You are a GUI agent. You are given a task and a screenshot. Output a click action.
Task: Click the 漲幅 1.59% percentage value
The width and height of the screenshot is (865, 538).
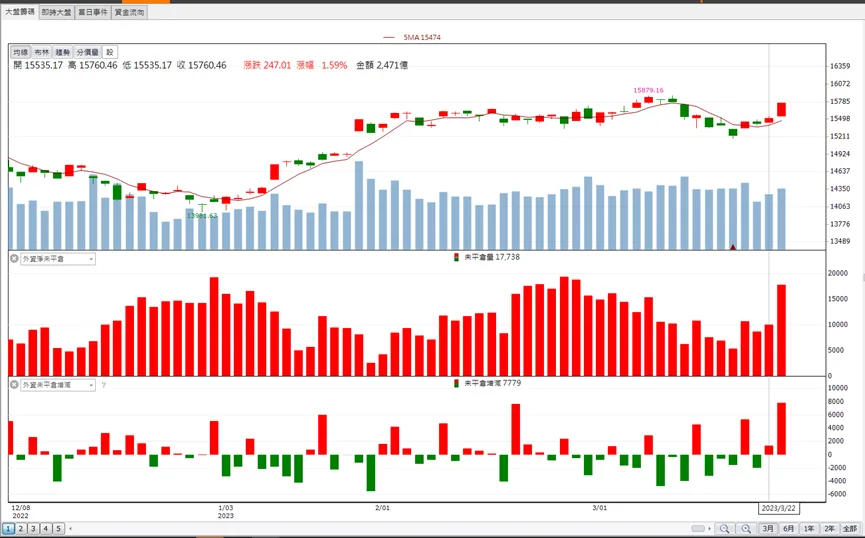[x=322, y=65]
